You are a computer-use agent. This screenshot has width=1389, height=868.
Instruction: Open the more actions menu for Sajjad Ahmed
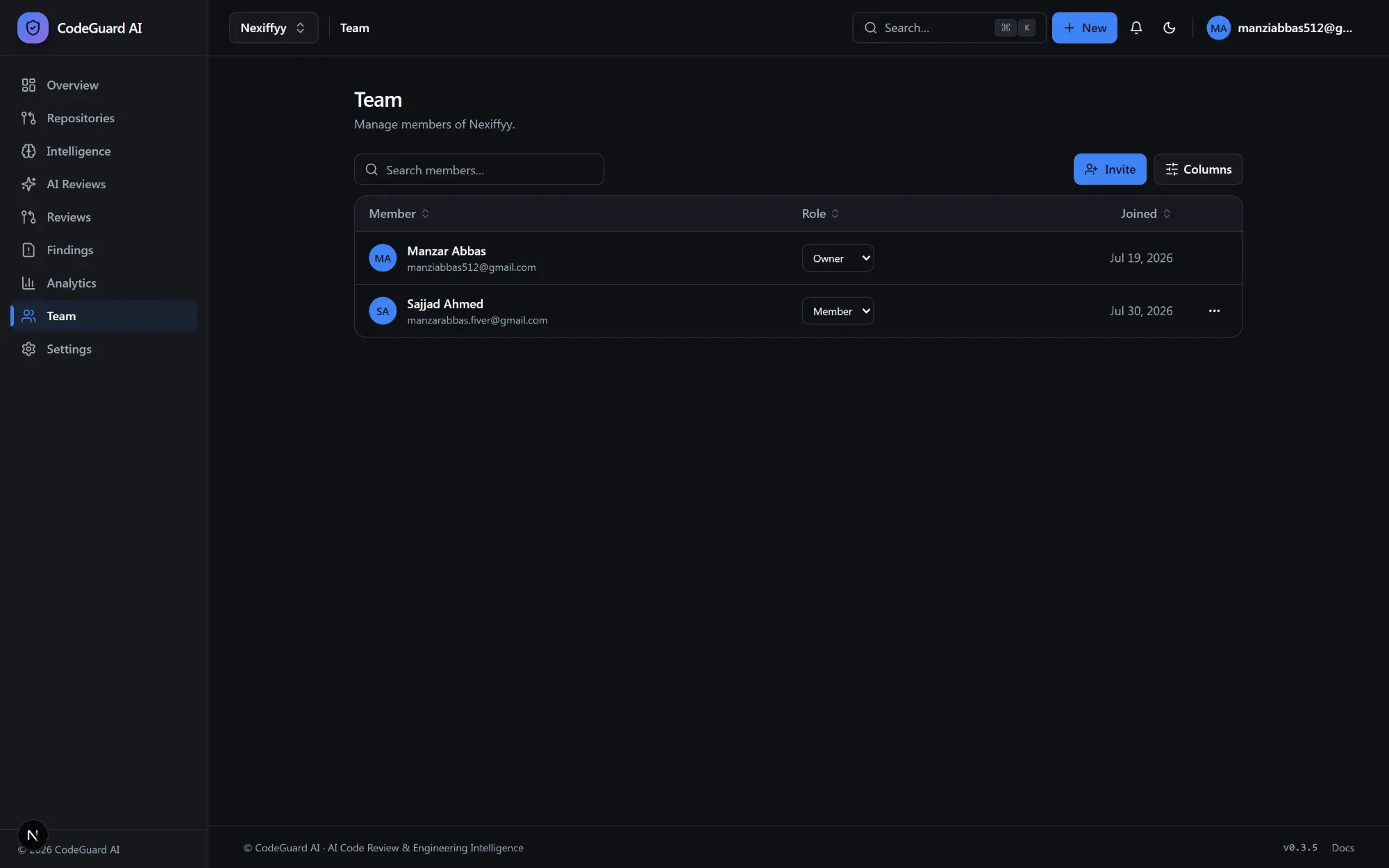[x=1214, y=311]
